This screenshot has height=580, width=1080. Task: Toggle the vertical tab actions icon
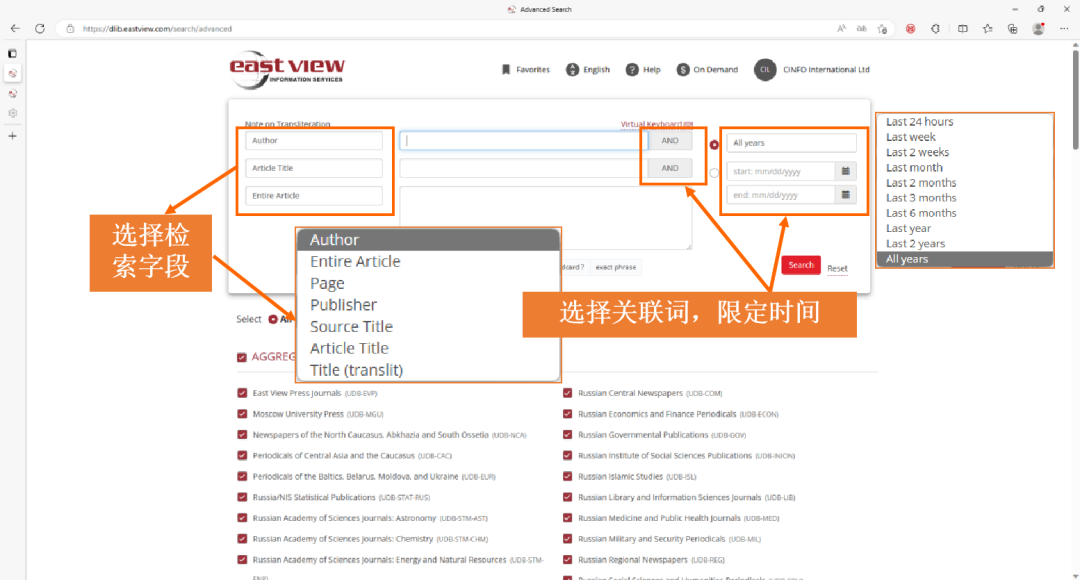12,53
